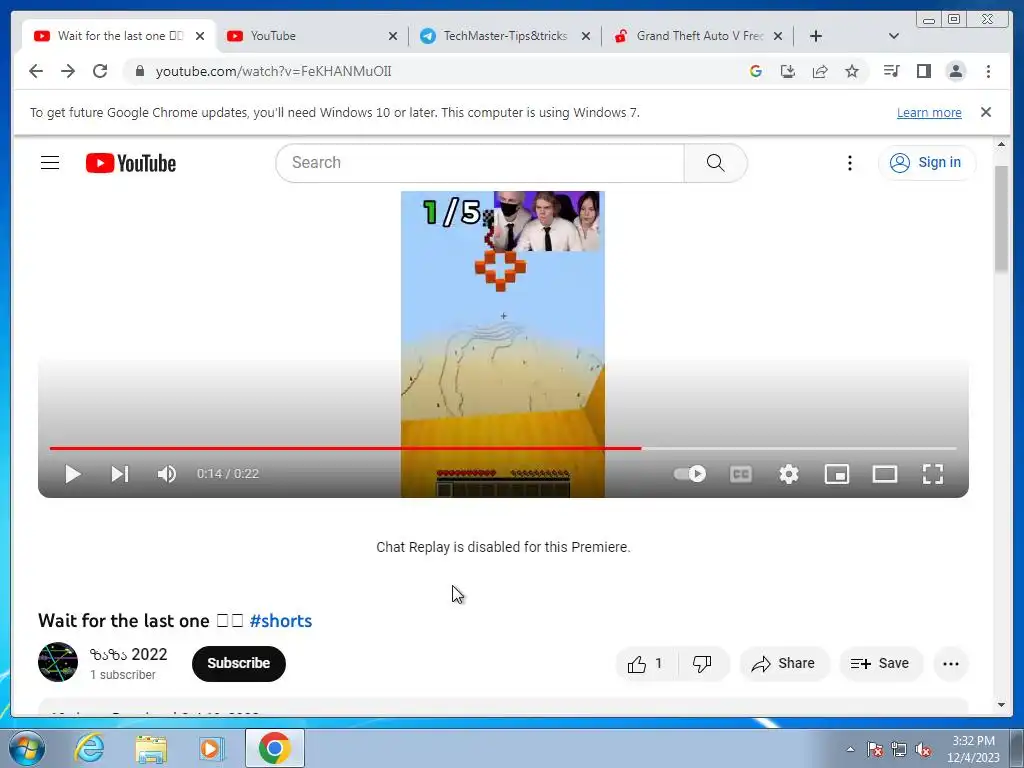Toggle Chrome side panel
The width and height of the screenshot is (1024, 768).
[923, 71]
